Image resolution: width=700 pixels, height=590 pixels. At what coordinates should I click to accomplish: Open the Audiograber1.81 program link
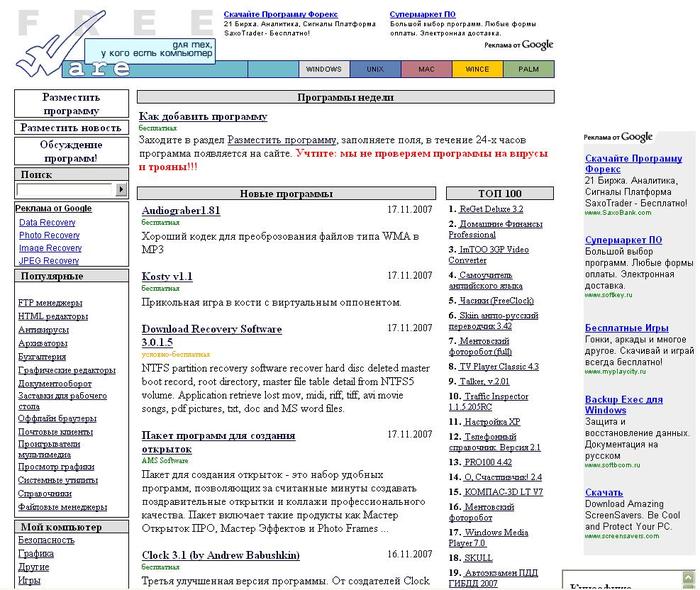coord(181,210)
